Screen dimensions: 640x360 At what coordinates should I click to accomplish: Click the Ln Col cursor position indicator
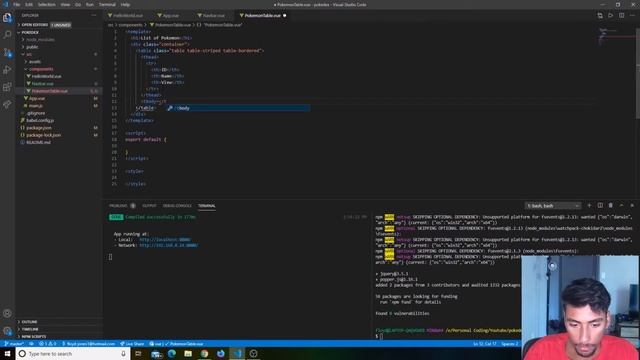point(484,344)
